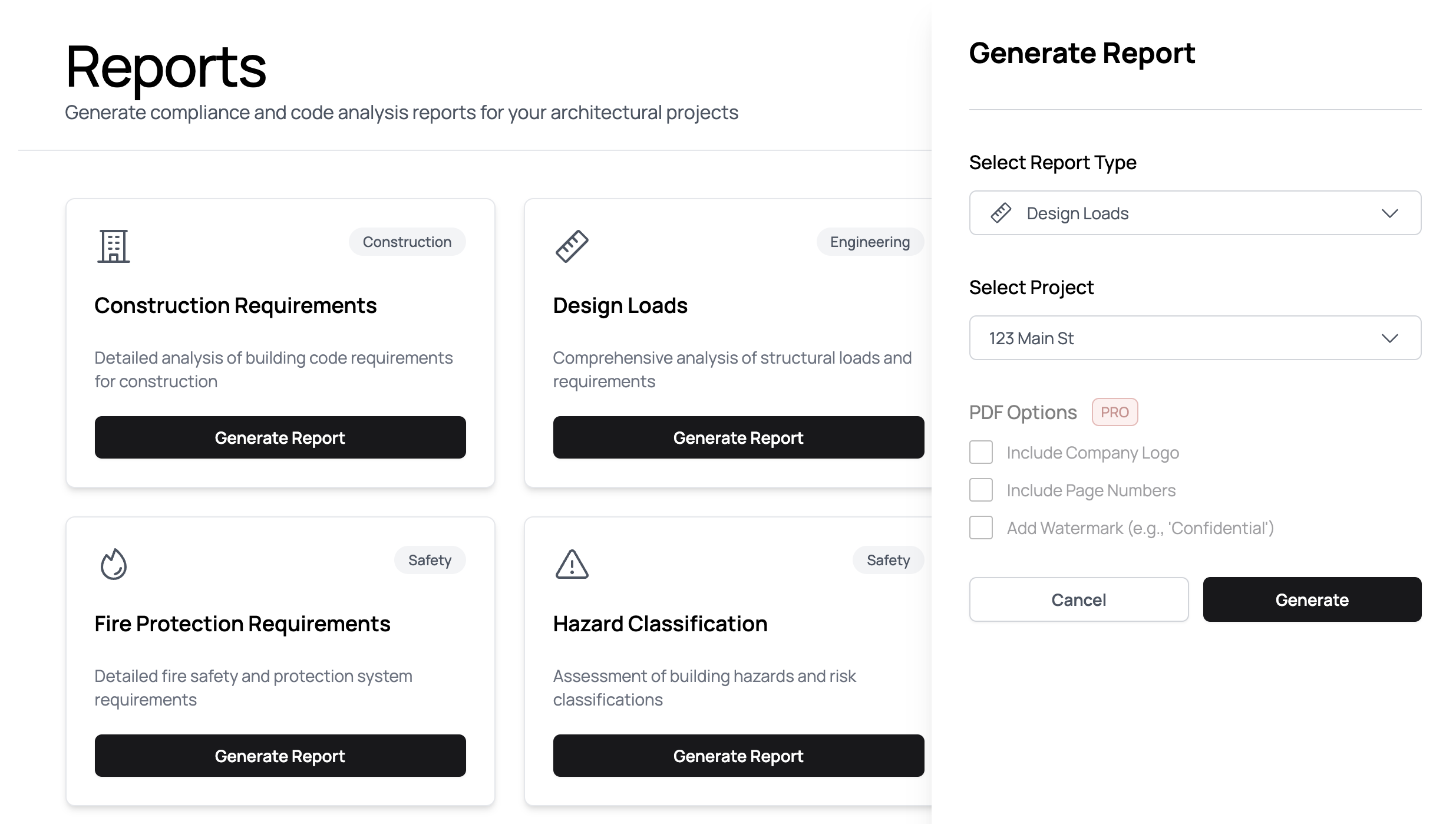Click Safety tag on Fire Protection card

(430, 560)
